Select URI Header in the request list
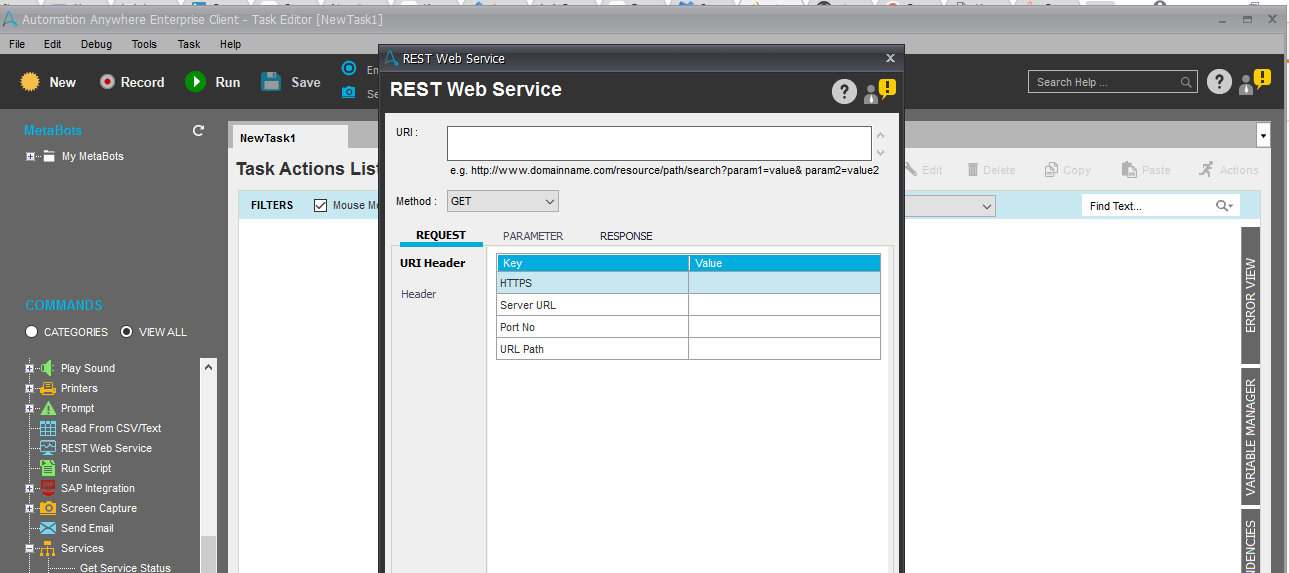This screenshot has width=1289, height=573. point(433,263)
